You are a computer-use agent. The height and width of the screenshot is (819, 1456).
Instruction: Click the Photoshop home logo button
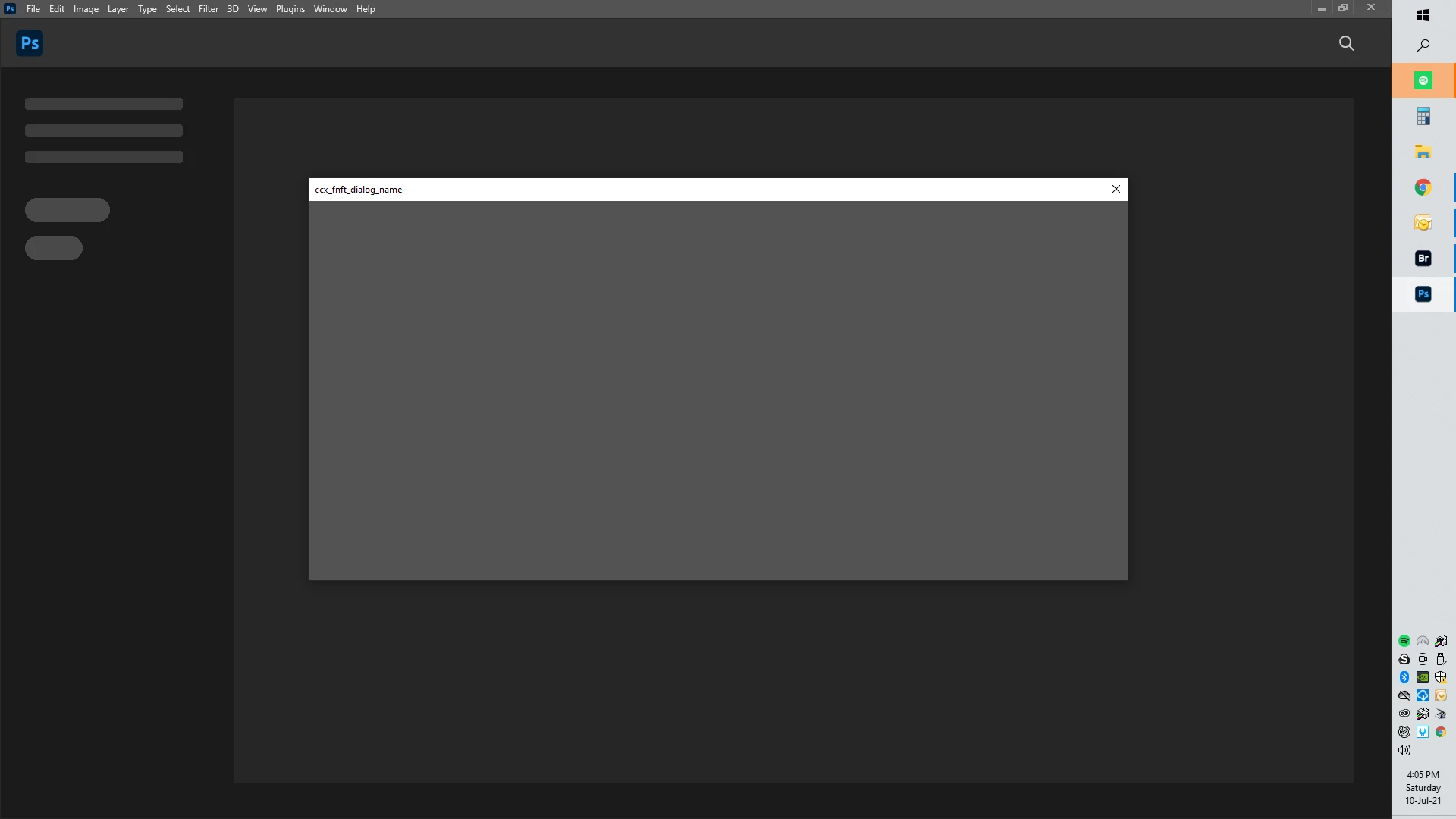[30, 43]
